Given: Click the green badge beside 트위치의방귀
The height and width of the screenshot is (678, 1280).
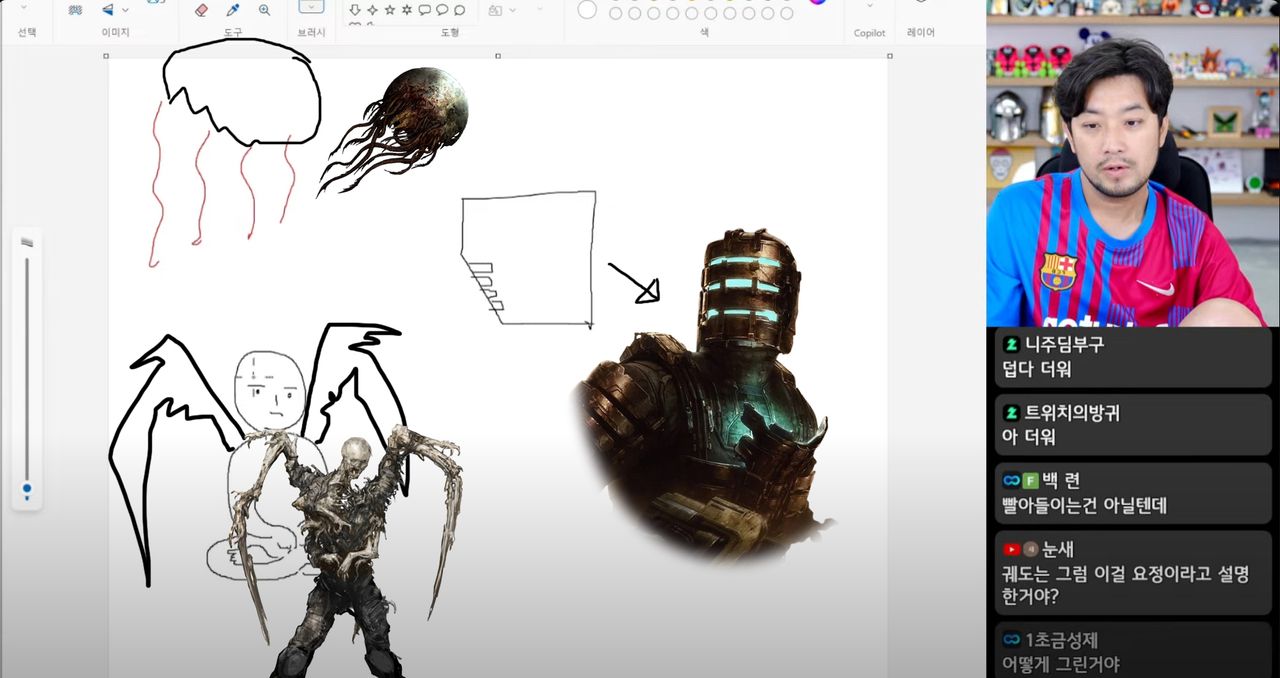Looking at the screenshot, I should 1011,412.
